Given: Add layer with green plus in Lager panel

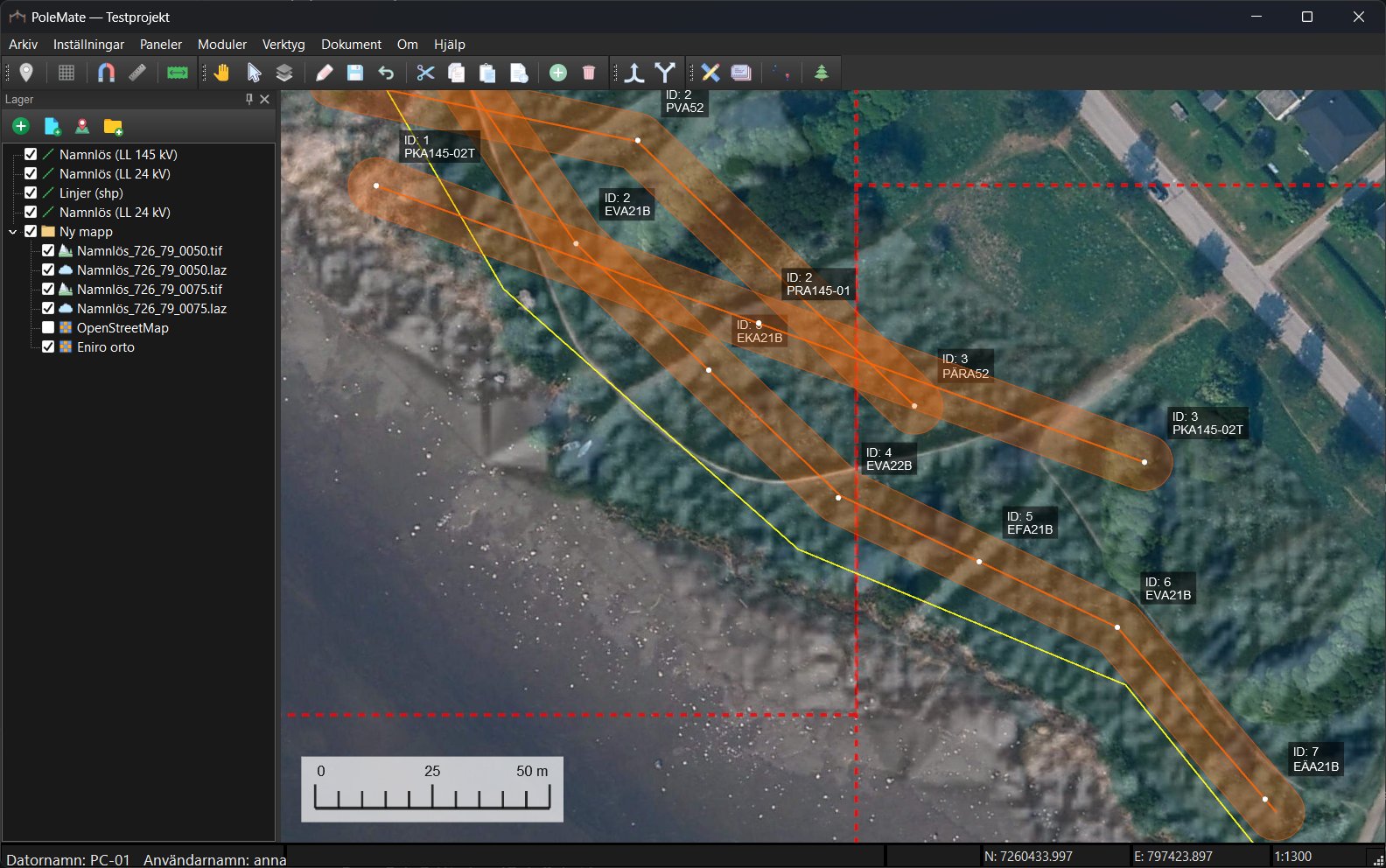Looking at the screenshot, I should (21, 127).
